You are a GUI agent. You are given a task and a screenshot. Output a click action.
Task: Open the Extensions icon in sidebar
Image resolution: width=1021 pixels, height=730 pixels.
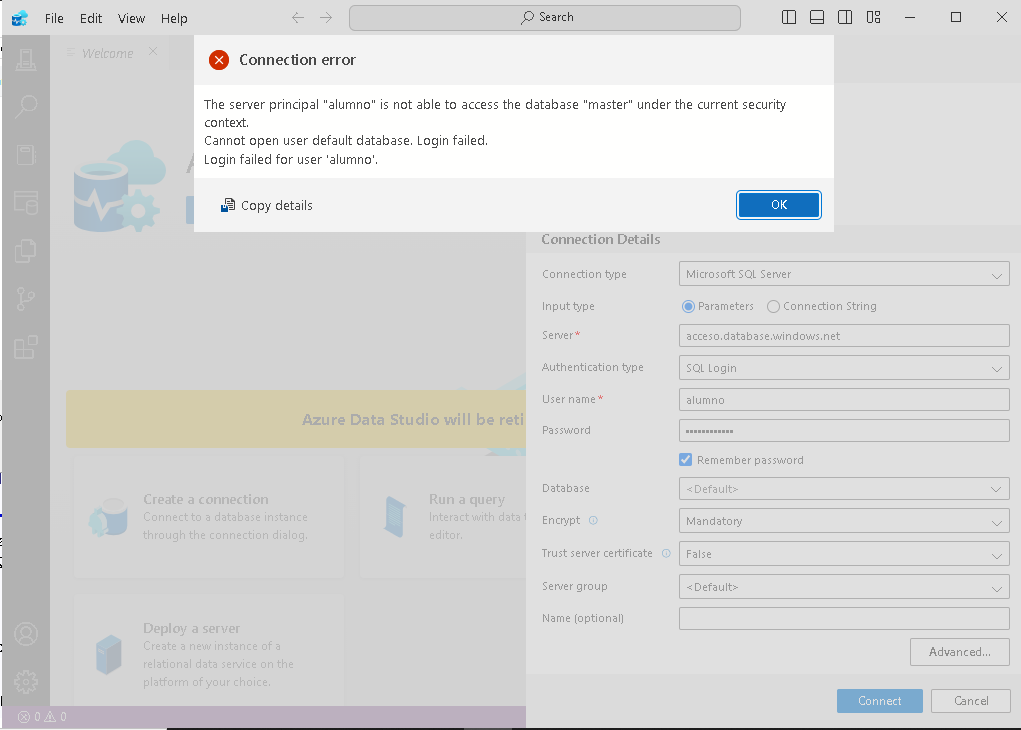26,347
